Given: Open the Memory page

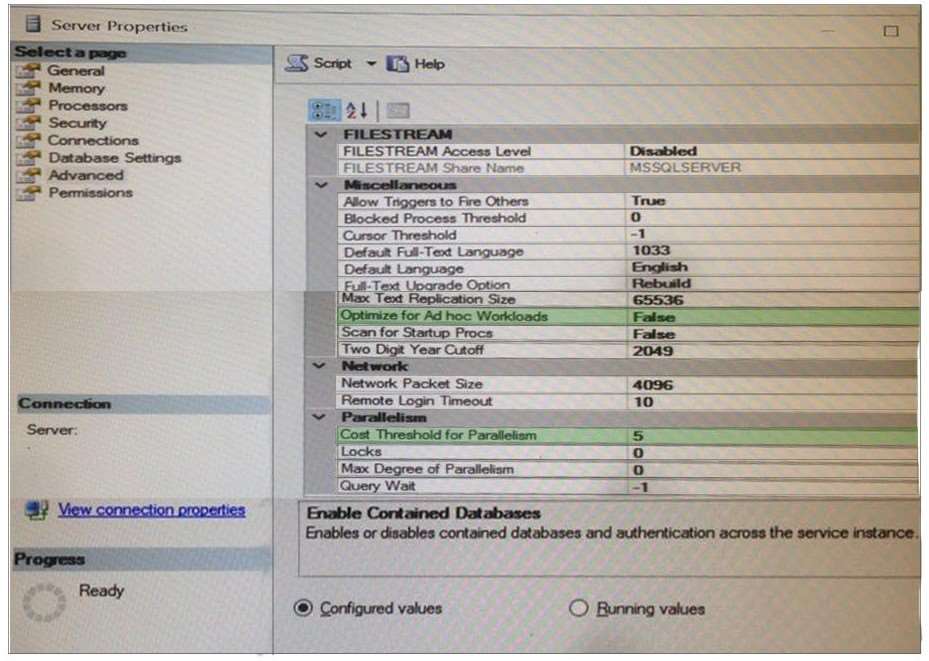Looking at the screenshot, I should (x=76, y=88).
